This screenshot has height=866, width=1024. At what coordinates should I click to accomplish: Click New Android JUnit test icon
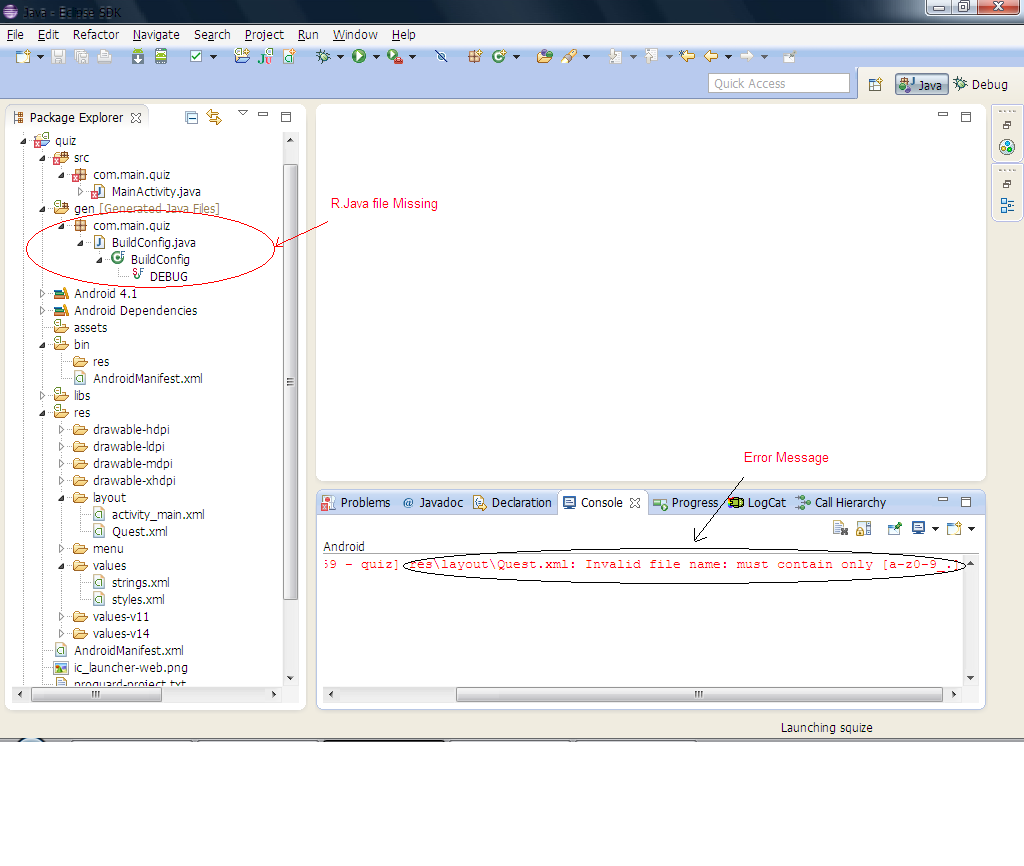[x=265, y=57]
